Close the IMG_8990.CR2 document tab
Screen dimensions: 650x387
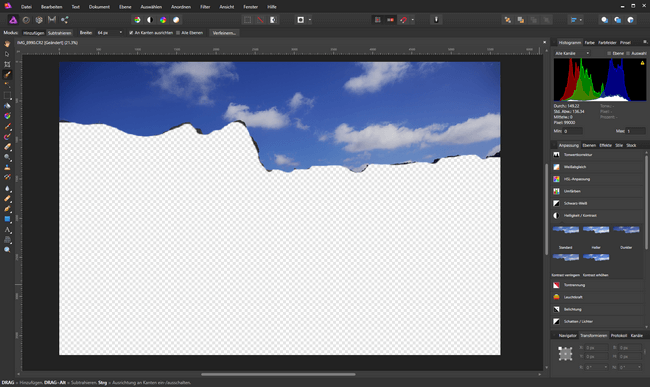pyautogui.click(x=544, y=42)
